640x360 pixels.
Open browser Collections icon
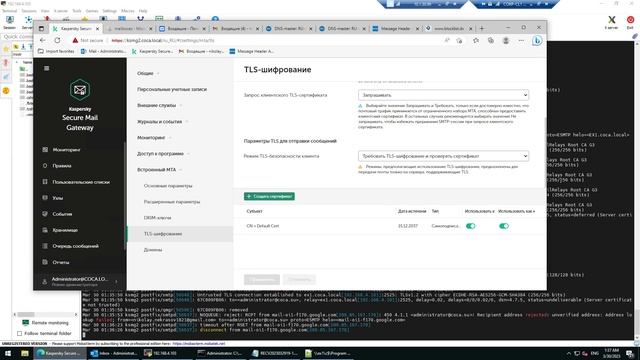pos(491,40)
